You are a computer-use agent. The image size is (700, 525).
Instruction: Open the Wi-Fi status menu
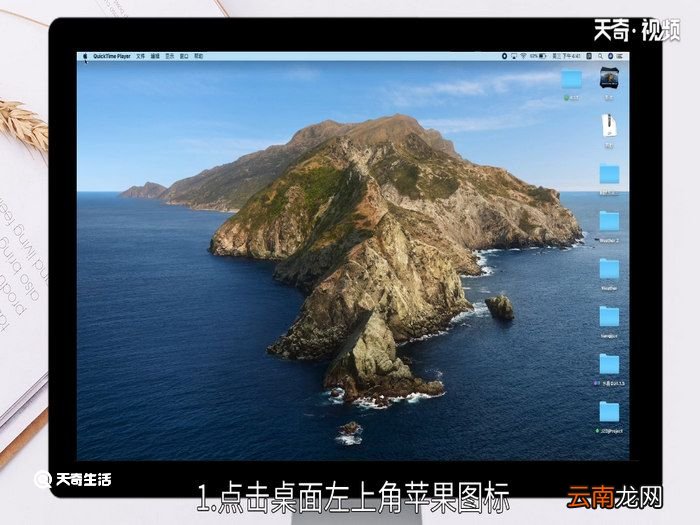[x=523, y=56]
